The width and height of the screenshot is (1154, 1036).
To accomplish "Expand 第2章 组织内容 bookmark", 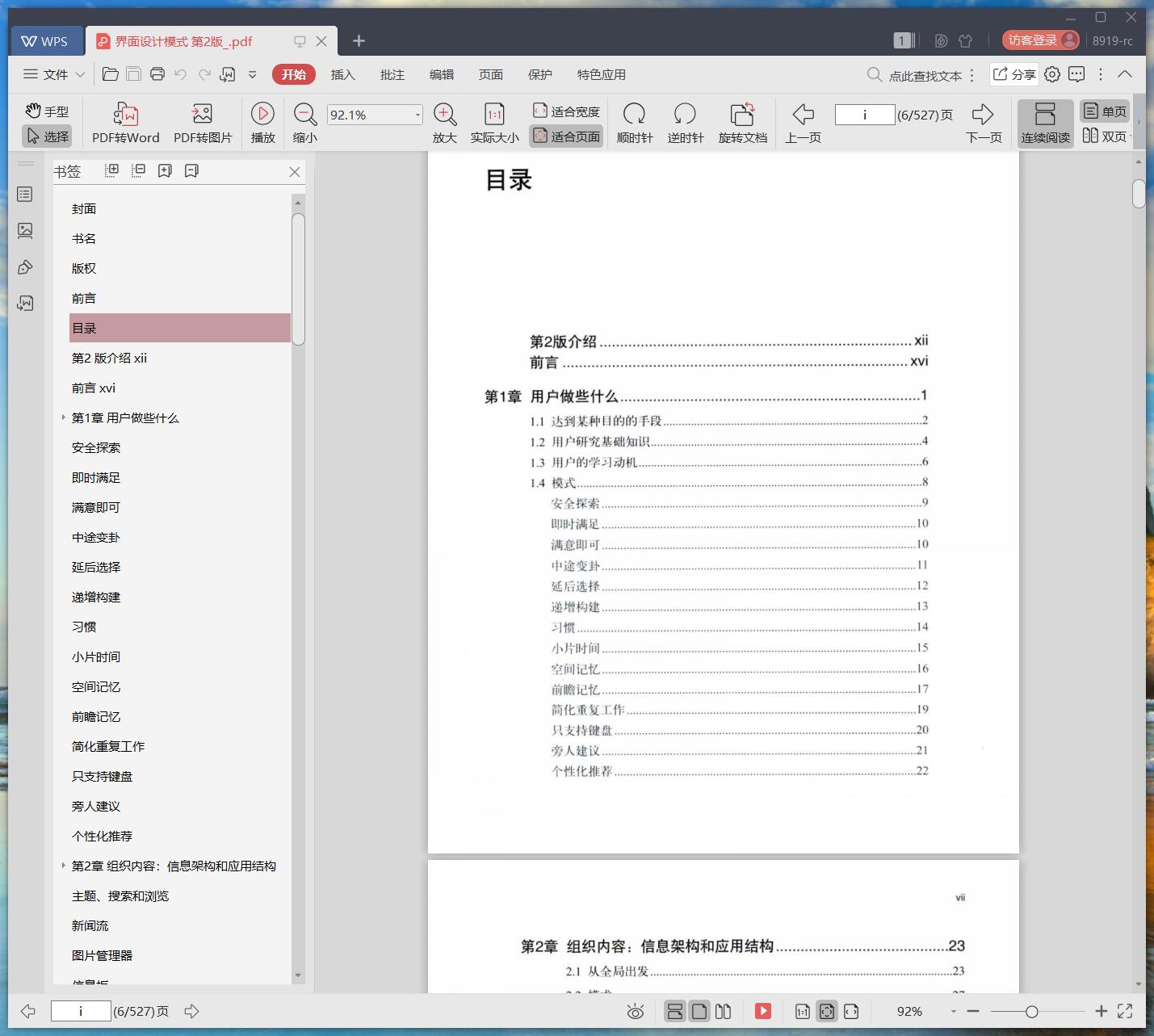I will coord(64,866).
